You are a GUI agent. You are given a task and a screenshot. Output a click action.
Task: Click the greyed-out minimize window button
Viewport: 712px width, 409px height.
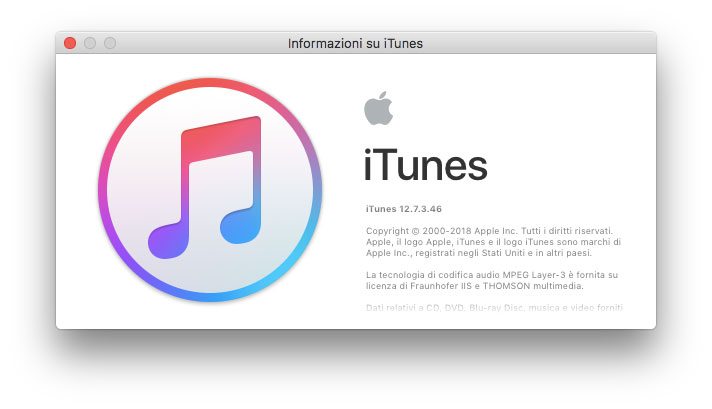coord(90,43)
